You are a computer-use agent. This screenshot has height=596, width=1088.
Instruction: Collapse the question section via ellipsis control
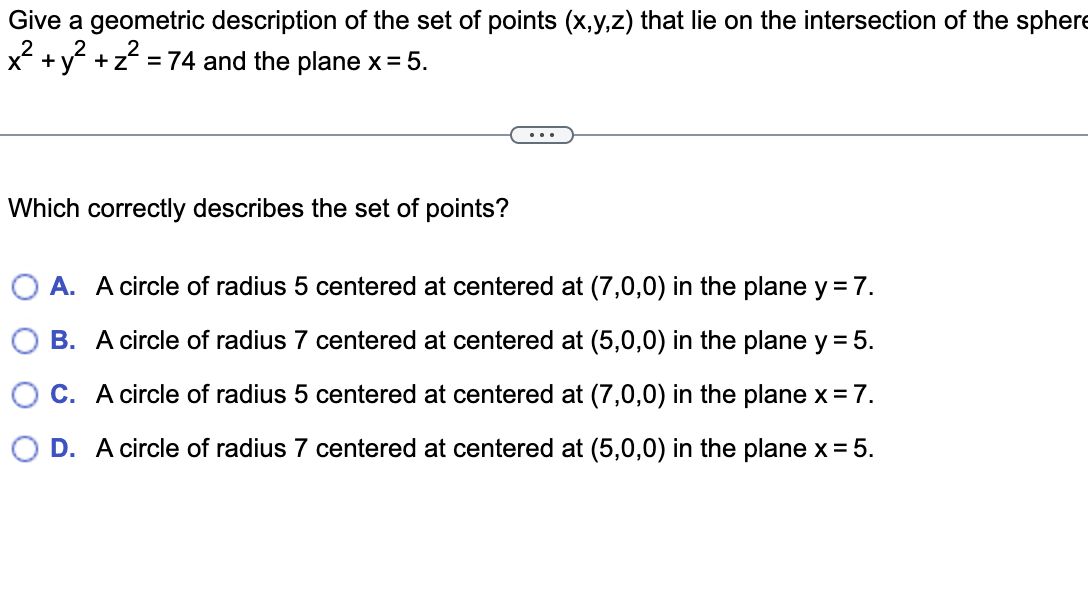[542, 134]
